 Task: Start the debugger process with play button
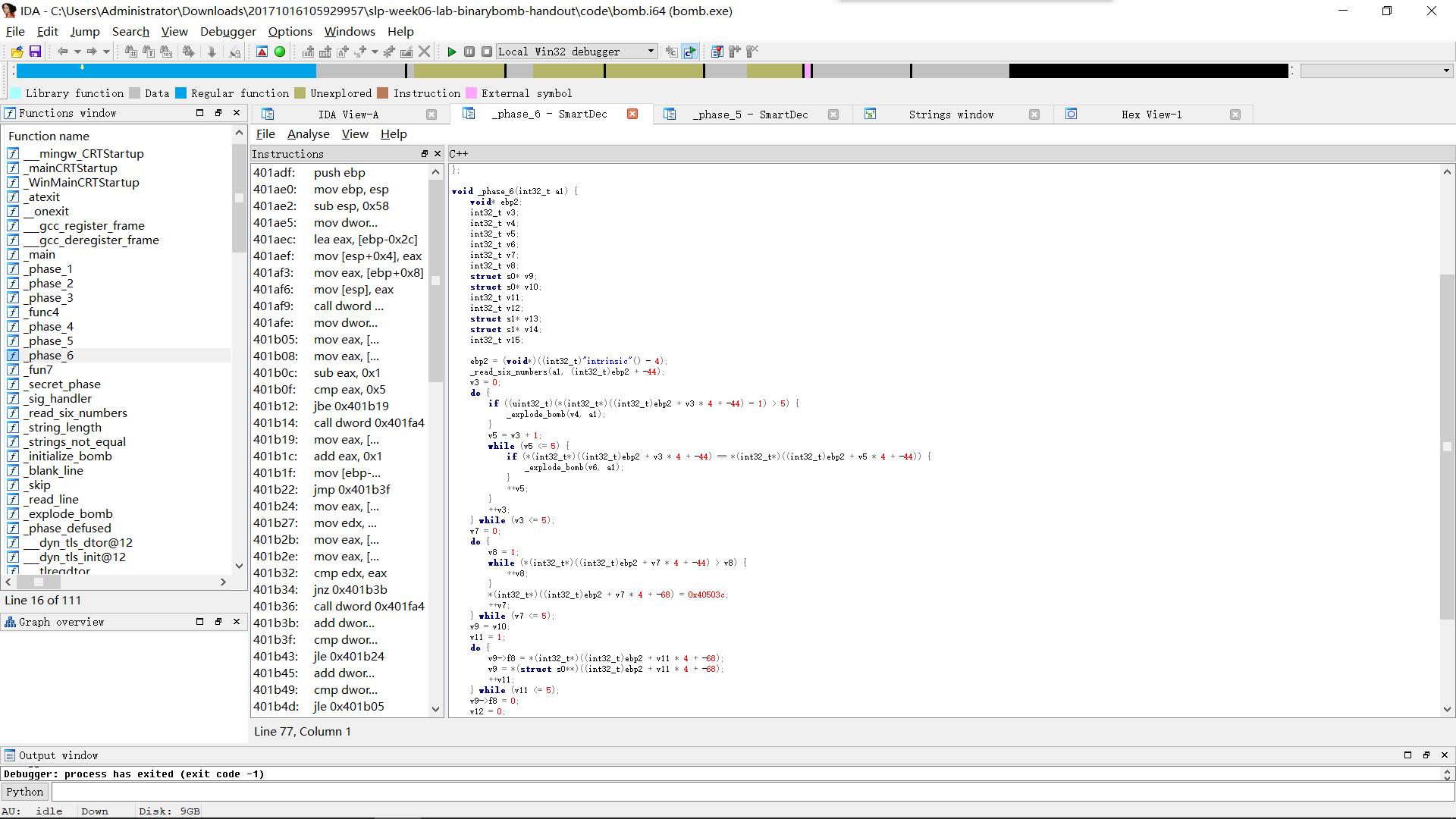point(452,52)
